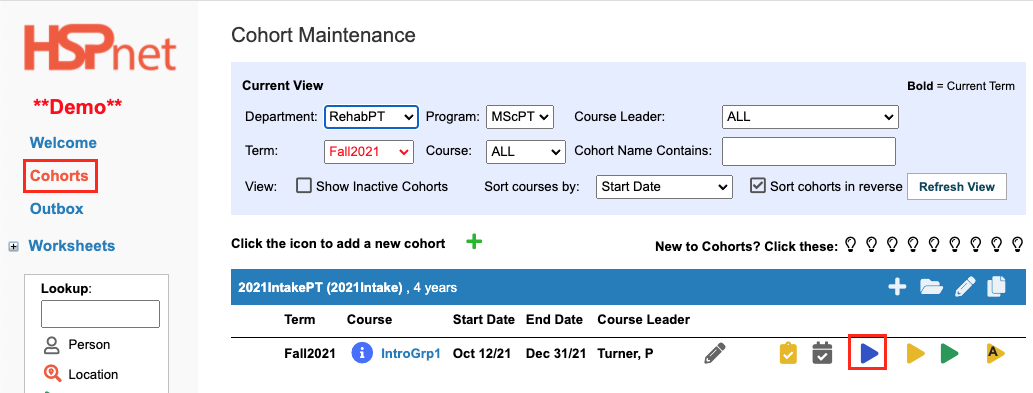1033x393 pixels.
Task: Click the yellow clipboard checklist icon
Action: click(788, 353)
